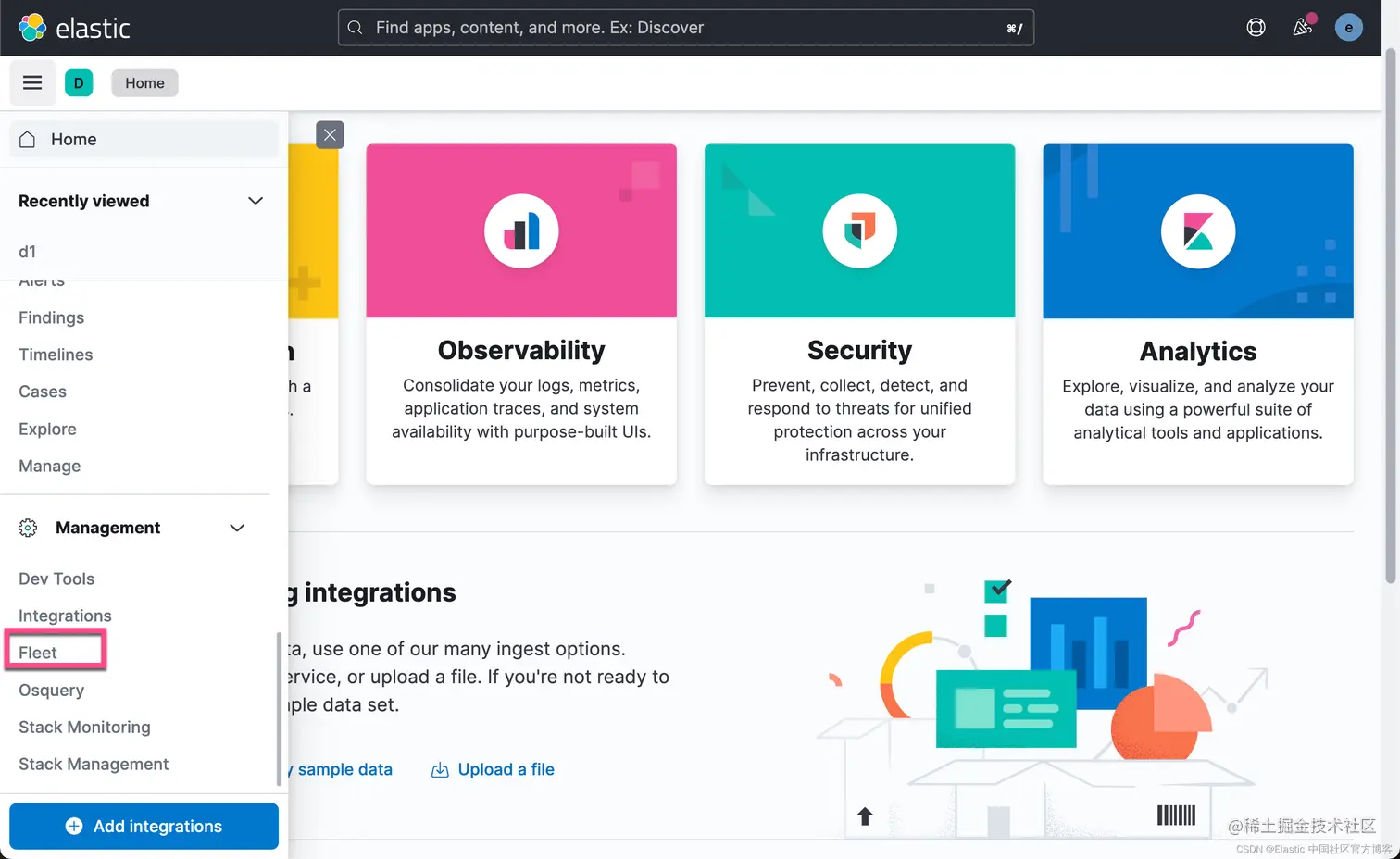Click the Management section heading
This screenshot has height=859, width=1400.
coord(107,528)
